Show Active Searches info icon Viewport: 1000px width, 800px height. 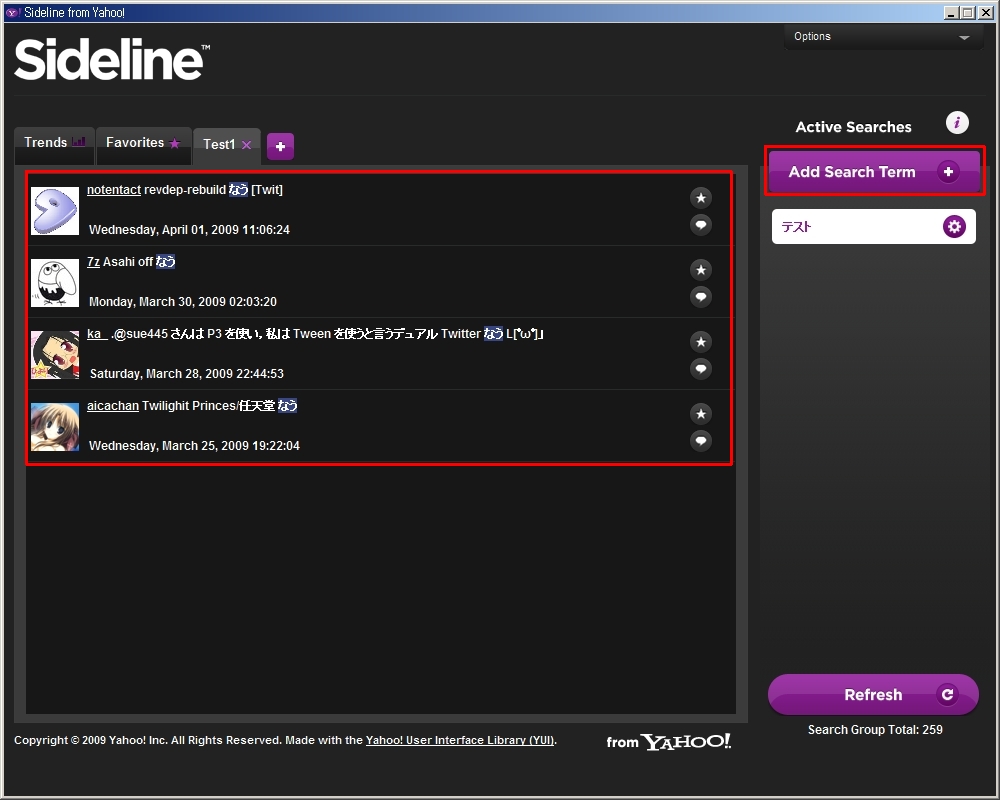957,122
